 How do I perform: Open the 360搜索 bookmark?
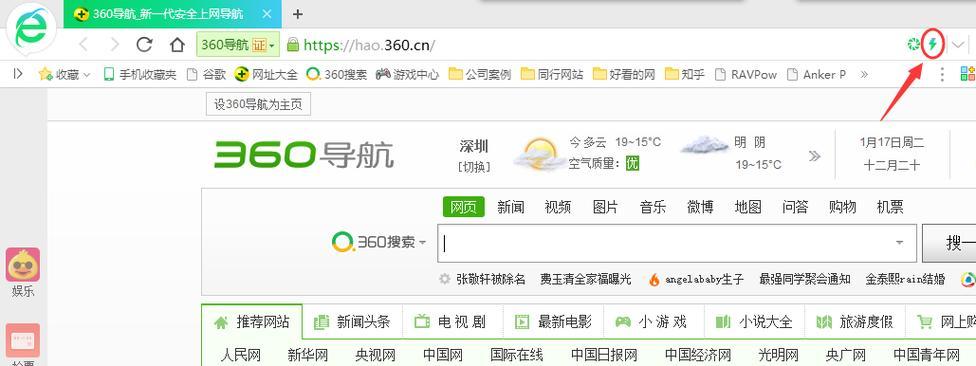[337, 75]
